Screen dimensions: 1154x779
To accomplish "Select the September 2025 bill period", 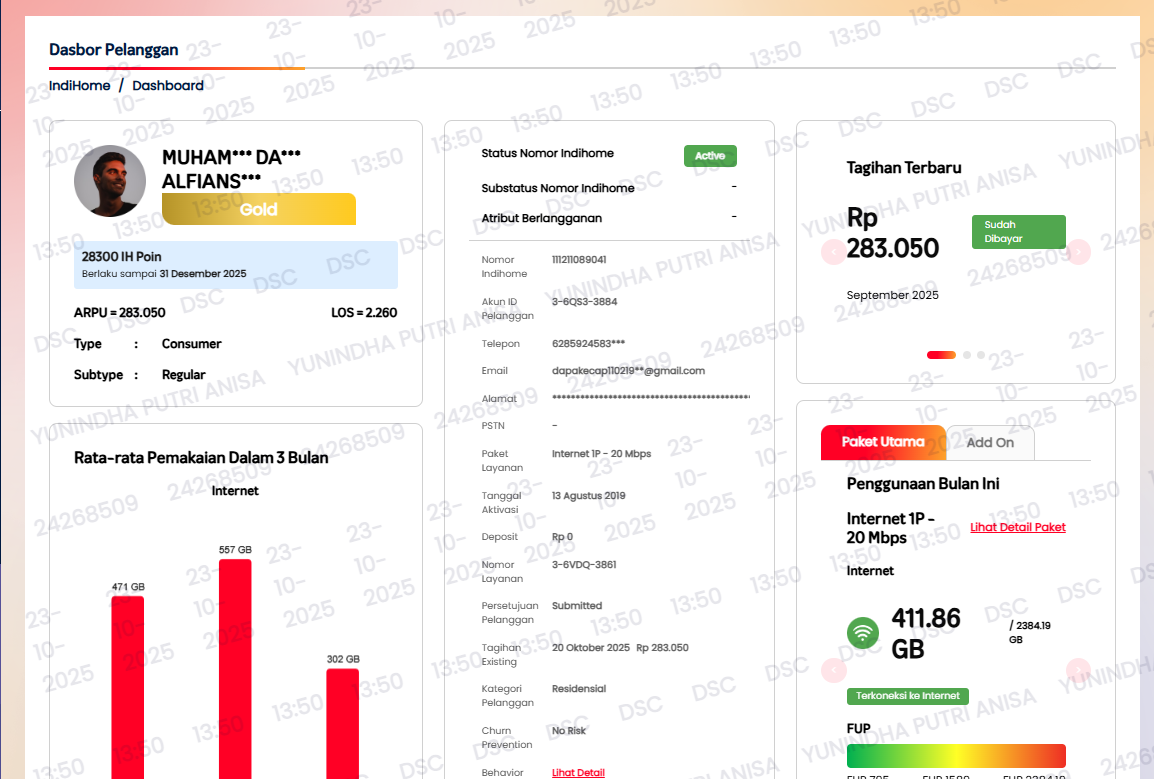I will pyautogui.click(x=893, y=295).
